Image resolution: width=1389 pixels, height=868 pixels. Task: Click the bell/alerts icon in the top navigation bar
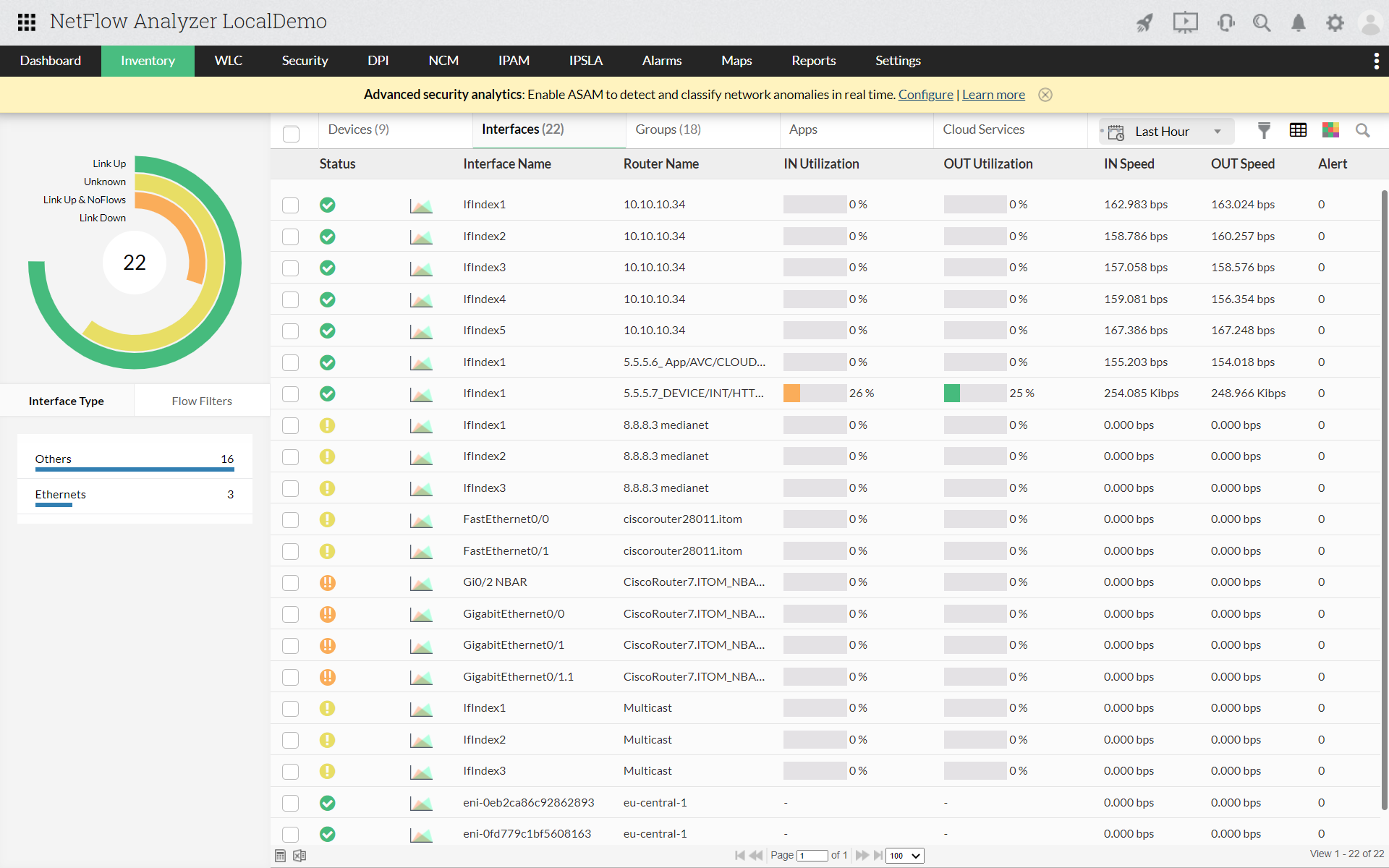(1298, 21)
